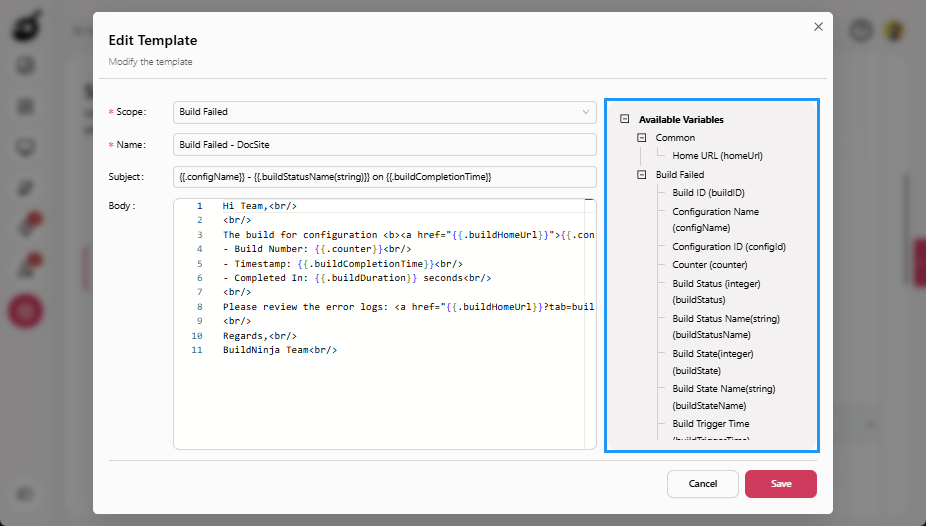Collapse the Common variables group
This screenshot has width=926, height=526.
[642, 138]
